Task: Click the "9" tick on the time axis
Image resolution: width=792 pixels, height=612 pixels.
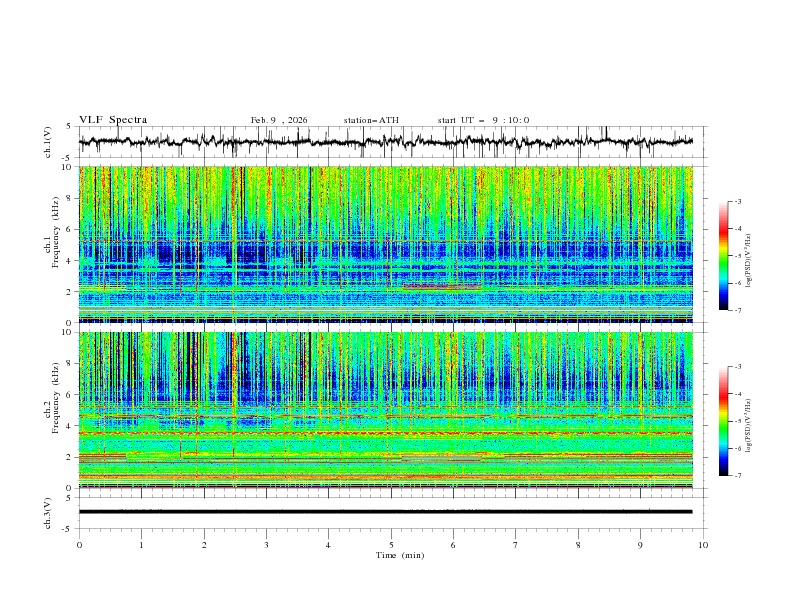Action: click(x=640, y=545)
